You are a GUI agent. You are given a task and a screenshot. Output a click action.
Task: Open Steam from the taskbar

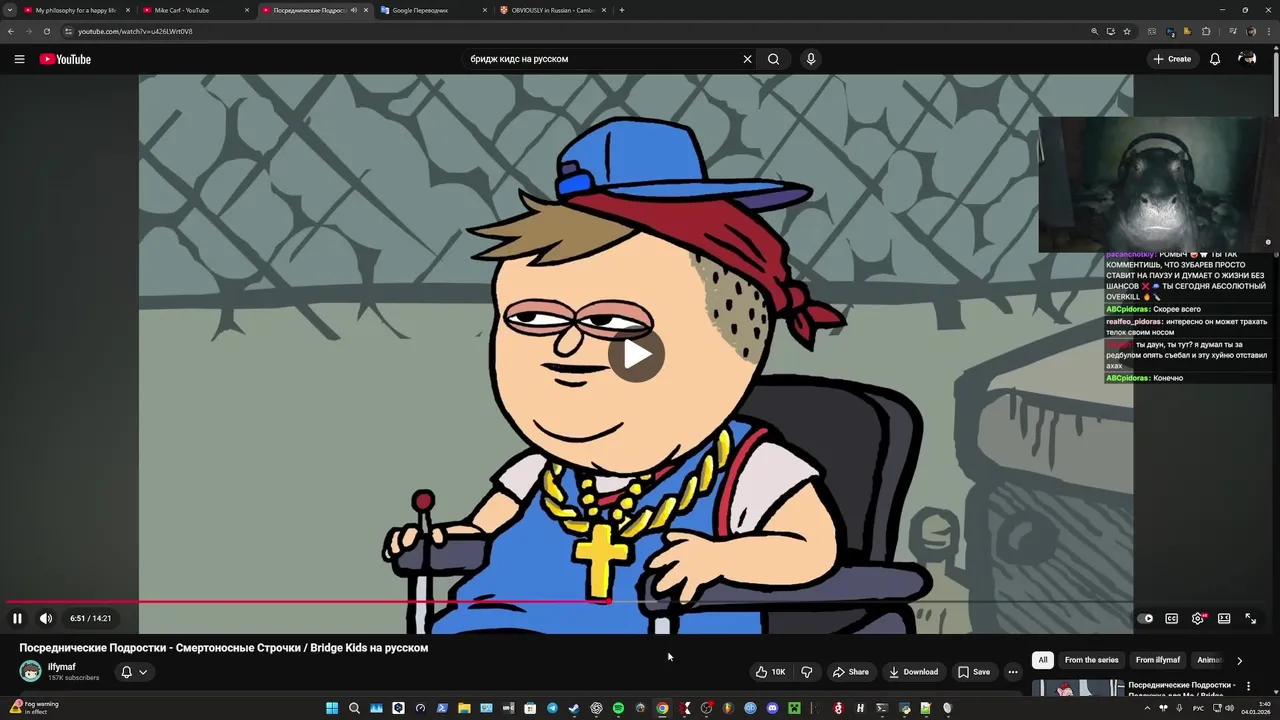coord(574,708)
